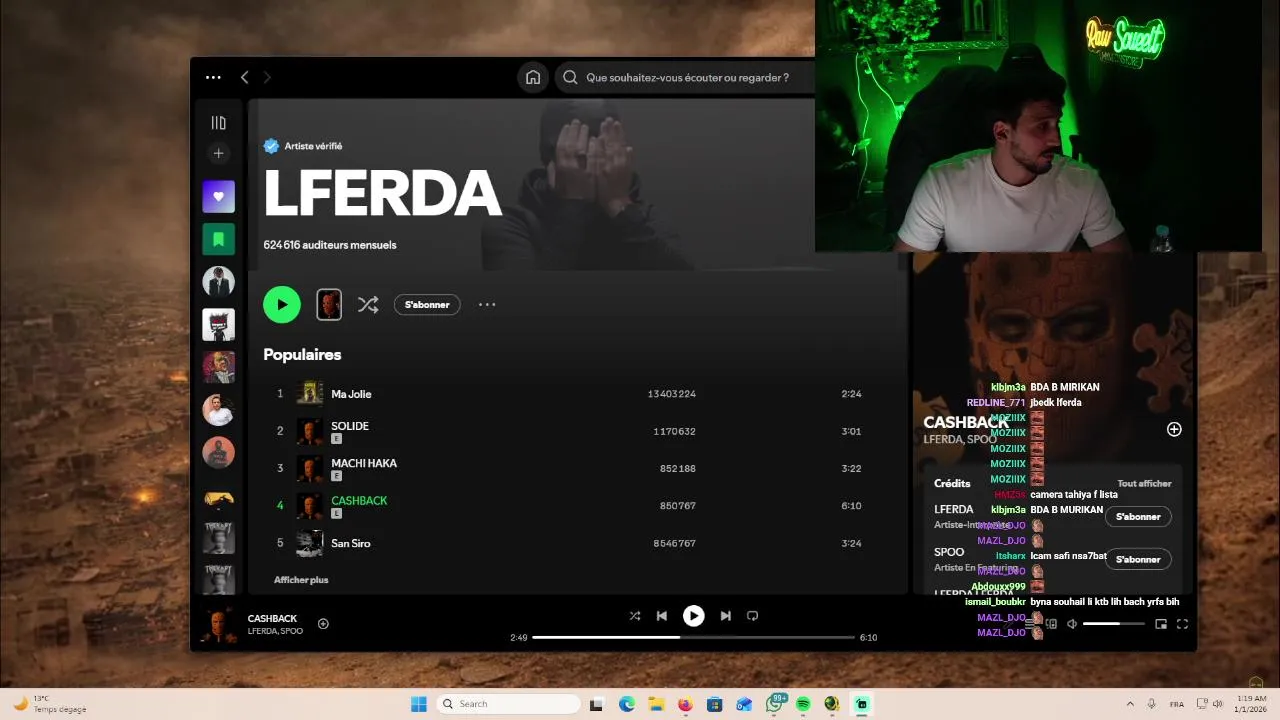Open LFERDA, SPOO artist link in bottom bar
The width and height of the screenshot is (1280, 720).
point(275,631)
